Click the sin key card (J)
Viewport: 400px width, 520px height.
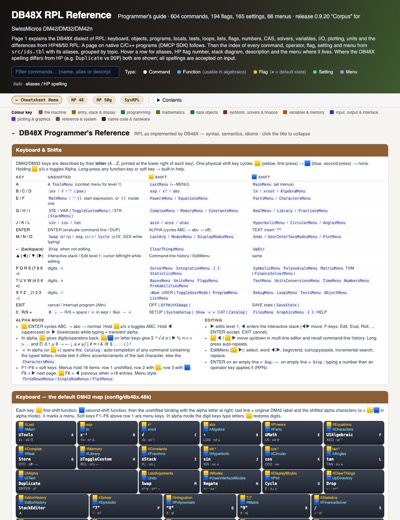coord(231,457)
